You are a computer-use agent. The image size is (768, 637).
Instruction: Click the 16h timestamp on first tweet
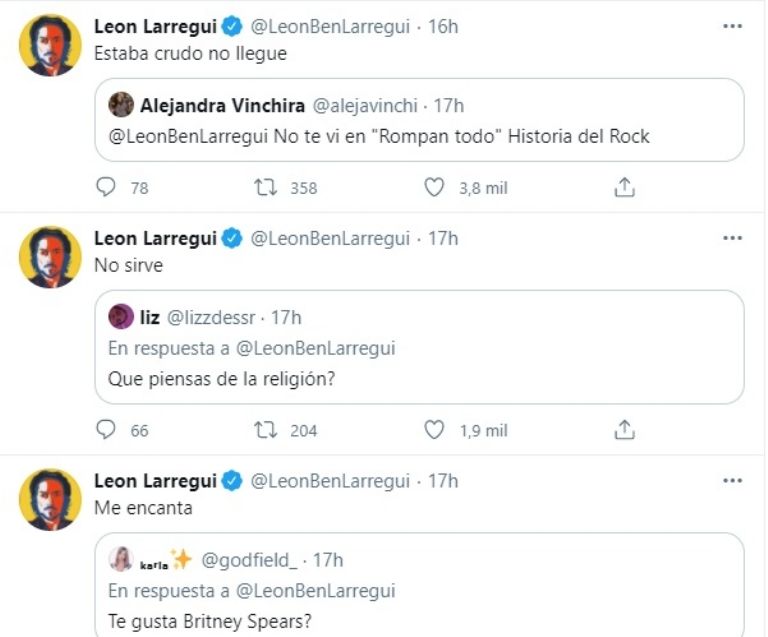pos(443,26)
